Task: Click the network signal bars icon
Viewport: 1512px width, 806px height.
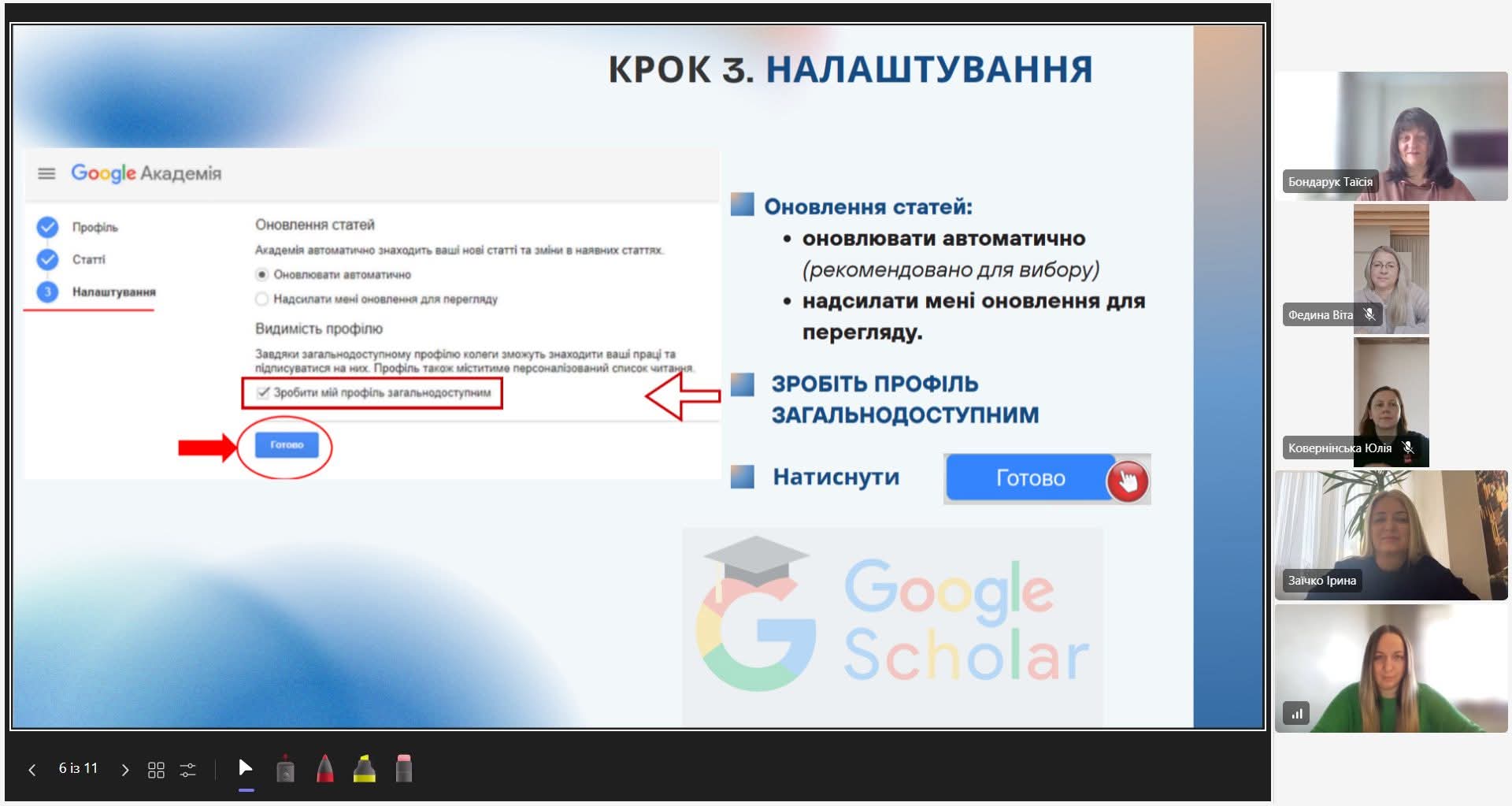Action: click(x=1295, y=714)
